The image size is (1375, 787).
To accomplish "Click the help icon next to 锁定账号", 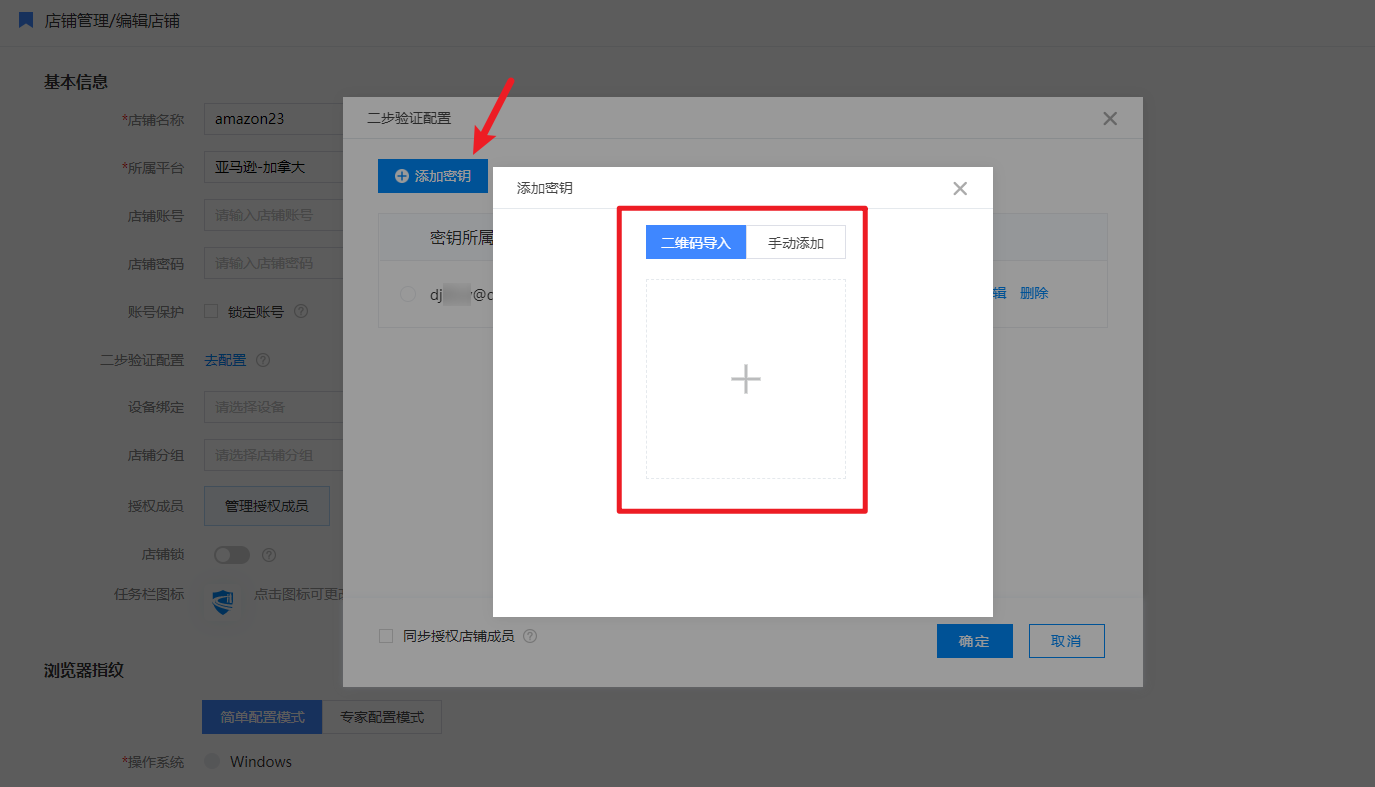I will coord(301,312).
